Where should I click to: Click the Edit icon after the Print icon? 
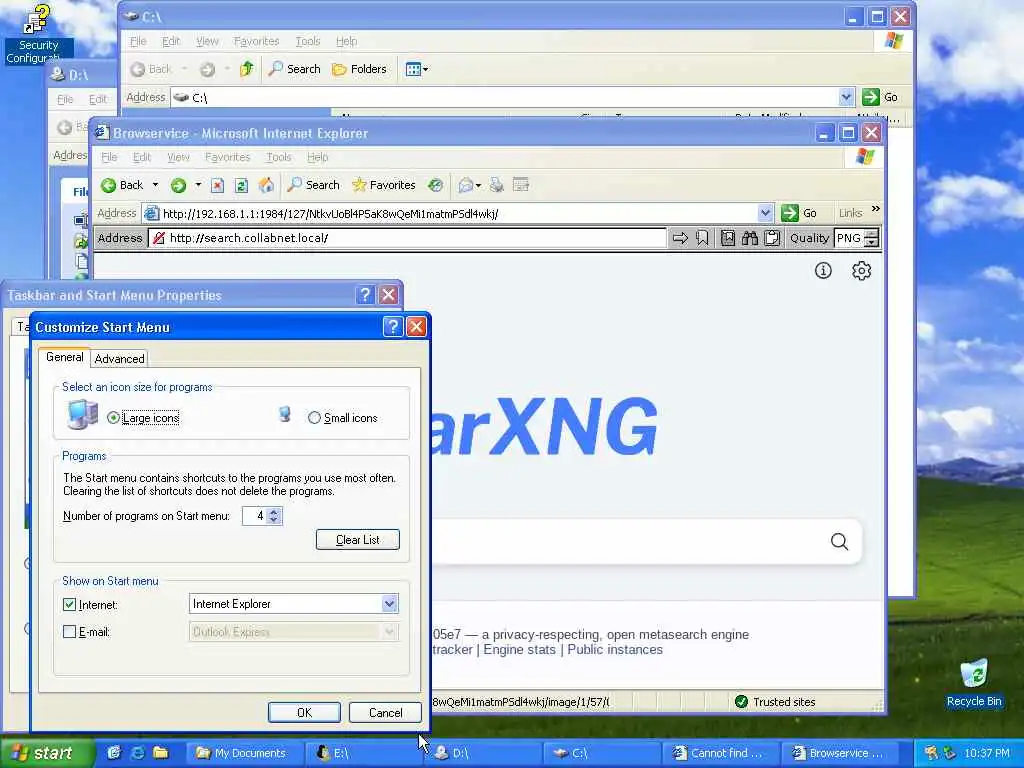pos(520,185)
